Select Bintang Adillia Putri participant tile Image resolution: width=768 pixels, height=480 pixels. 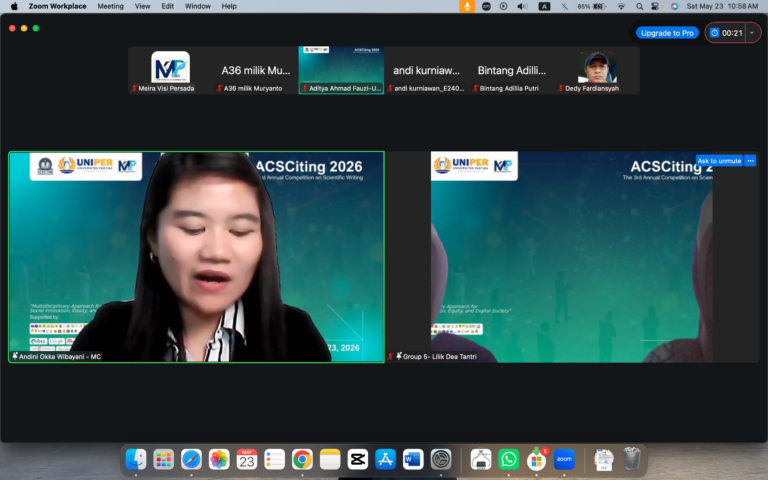point(512,70)
